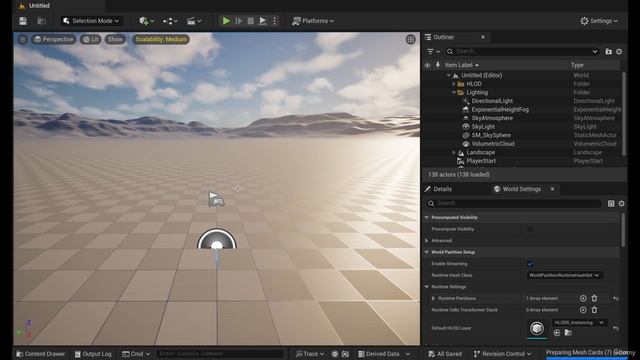Open the Derived Data status bar menu
The width and height of the screenshot is (640, 360).
point(384,354)
